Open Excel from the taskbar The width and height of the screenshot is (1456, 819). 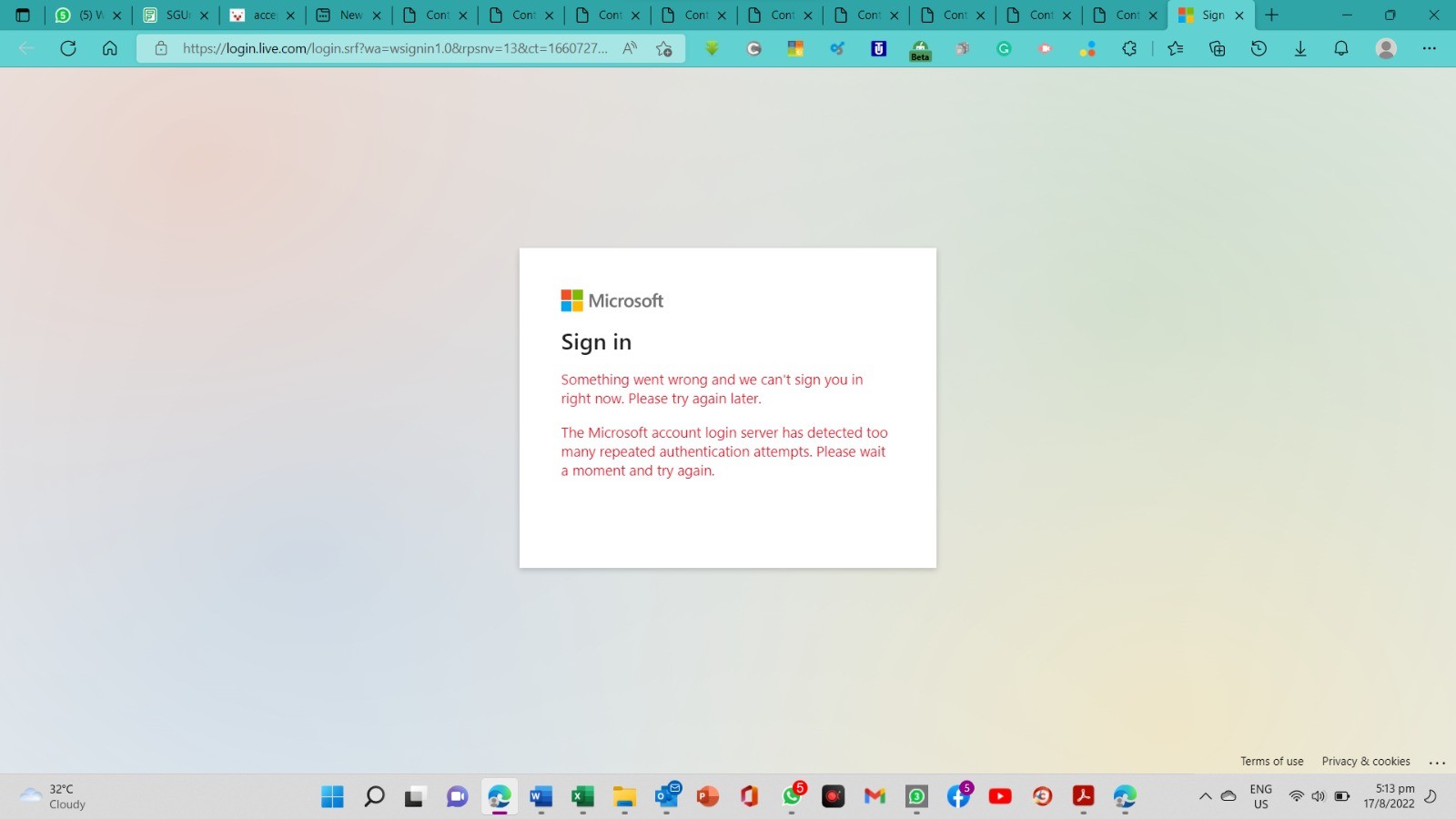click(582, 797)
